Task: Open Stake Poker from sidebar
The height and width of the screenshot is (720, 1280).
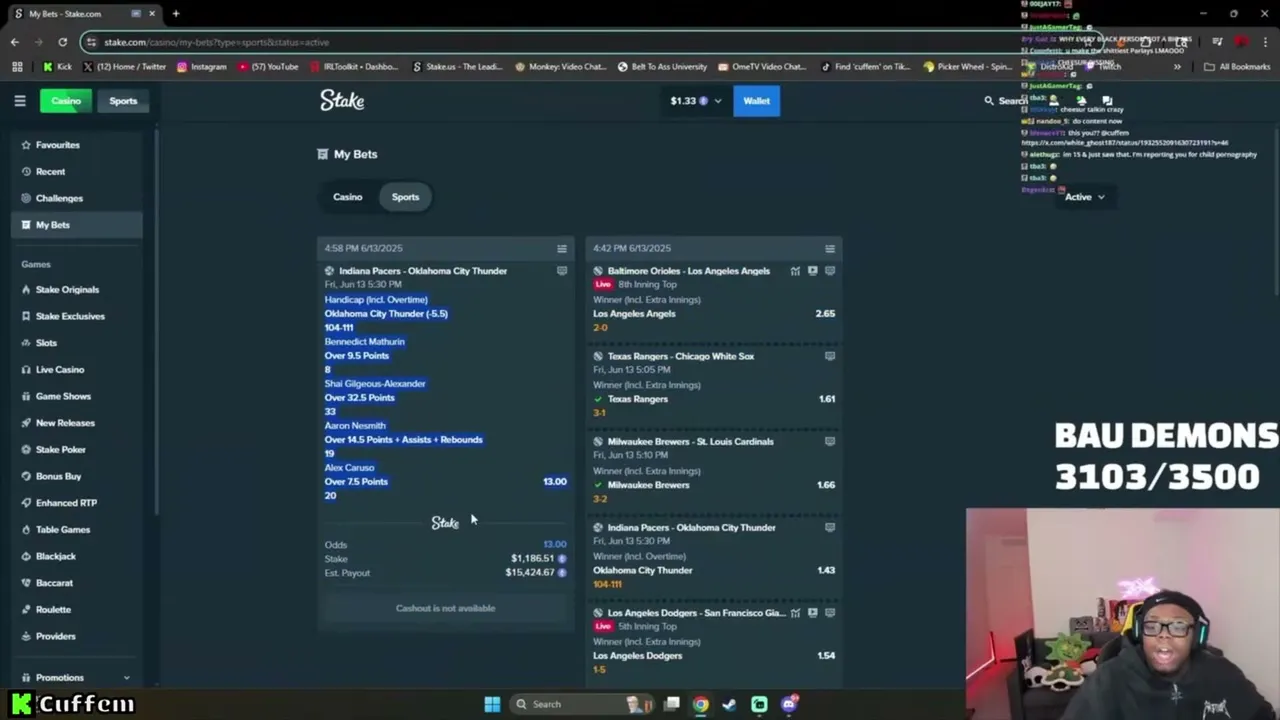Action: click(x=77, y=450)
